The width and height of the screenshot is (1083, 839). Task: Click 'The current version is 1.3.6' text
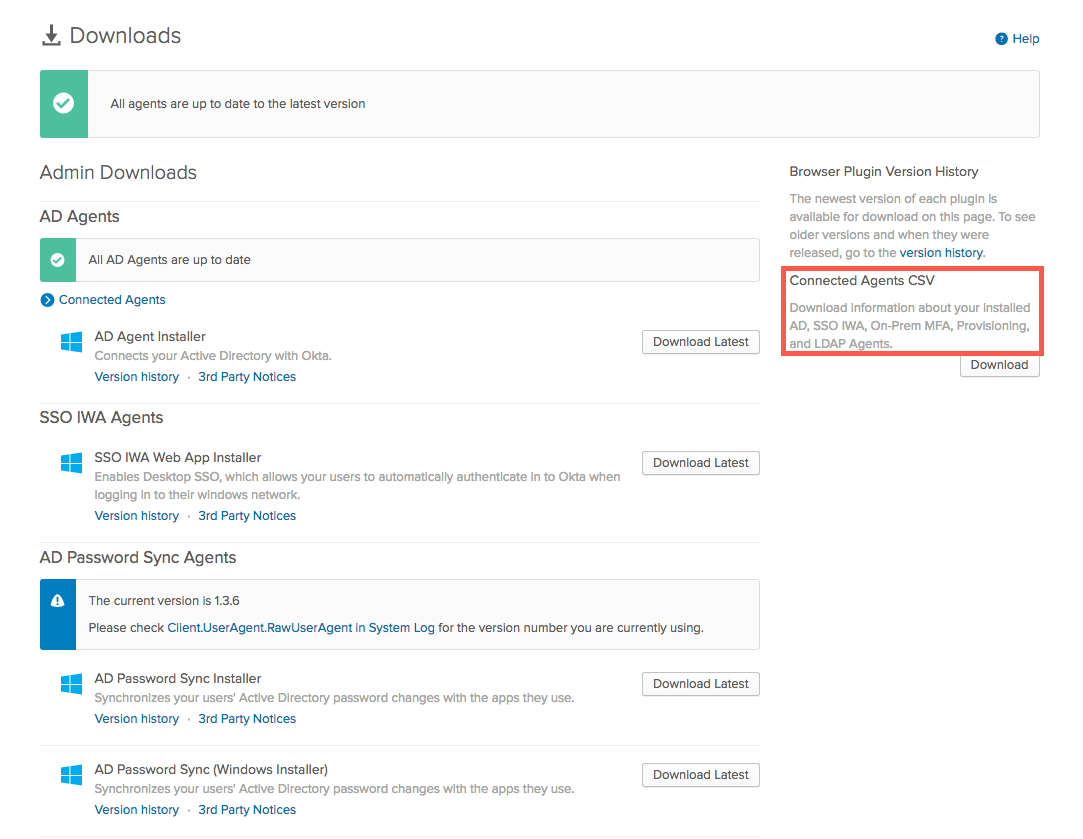pyautogui.click(x=164, y=601)
